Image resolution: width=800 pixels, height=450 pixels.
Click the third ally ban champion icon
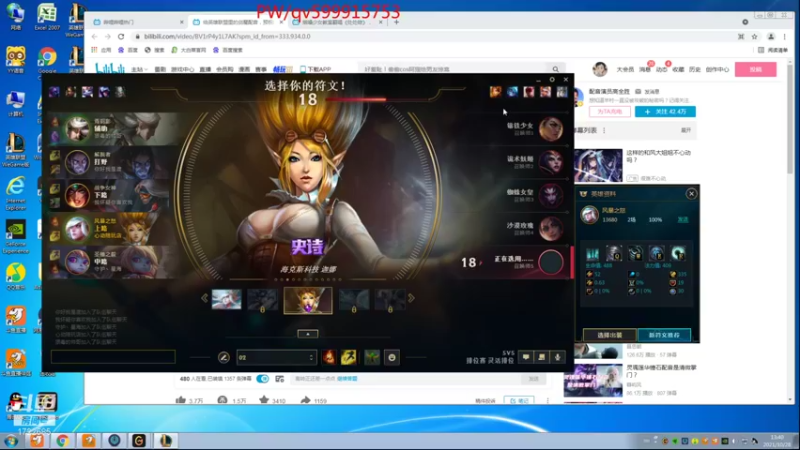(x=87, y=92)
